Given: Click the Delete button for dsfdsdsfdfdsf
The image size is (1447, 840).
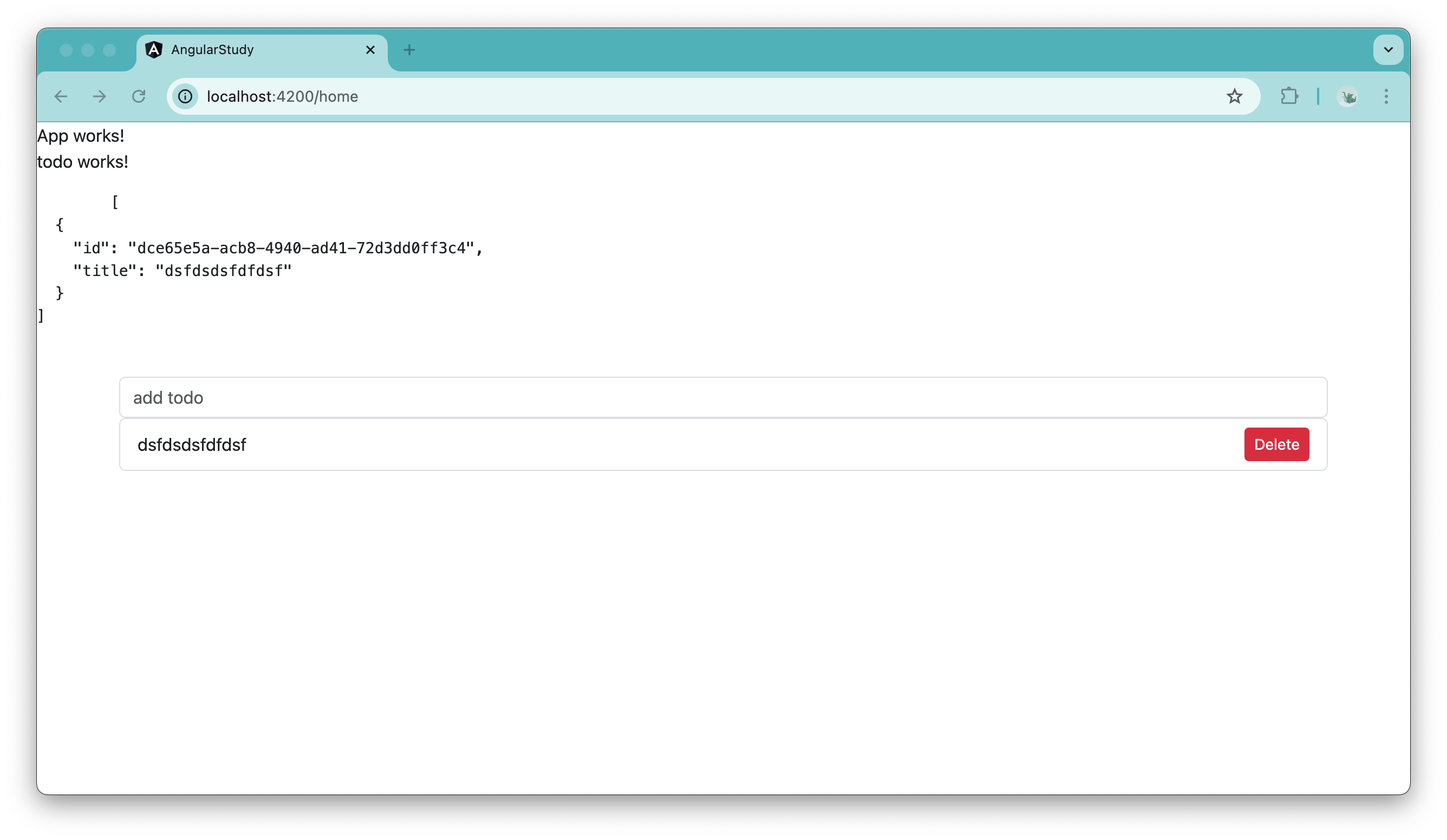Looking at the screenshot, I should [x=1276, y=444].
